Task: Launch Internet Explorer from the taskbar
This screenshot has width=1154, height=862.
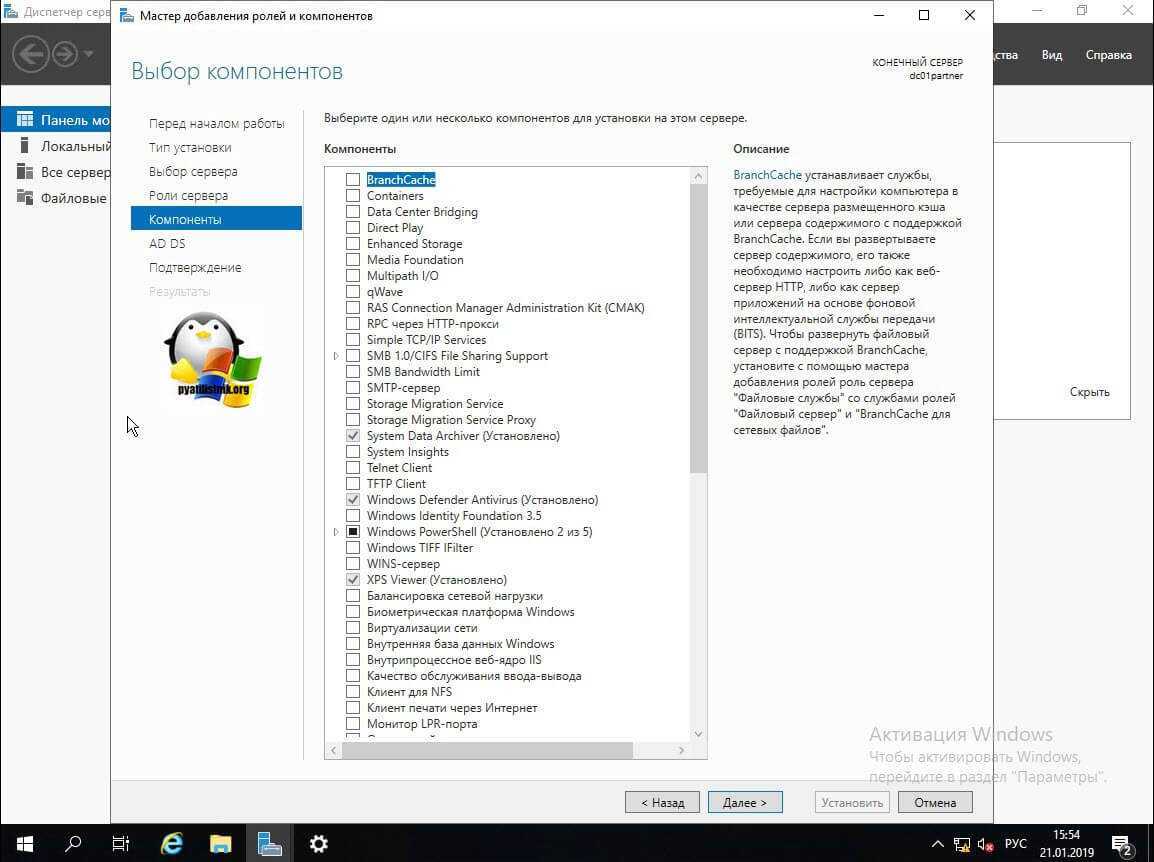Action: [172, 844]
